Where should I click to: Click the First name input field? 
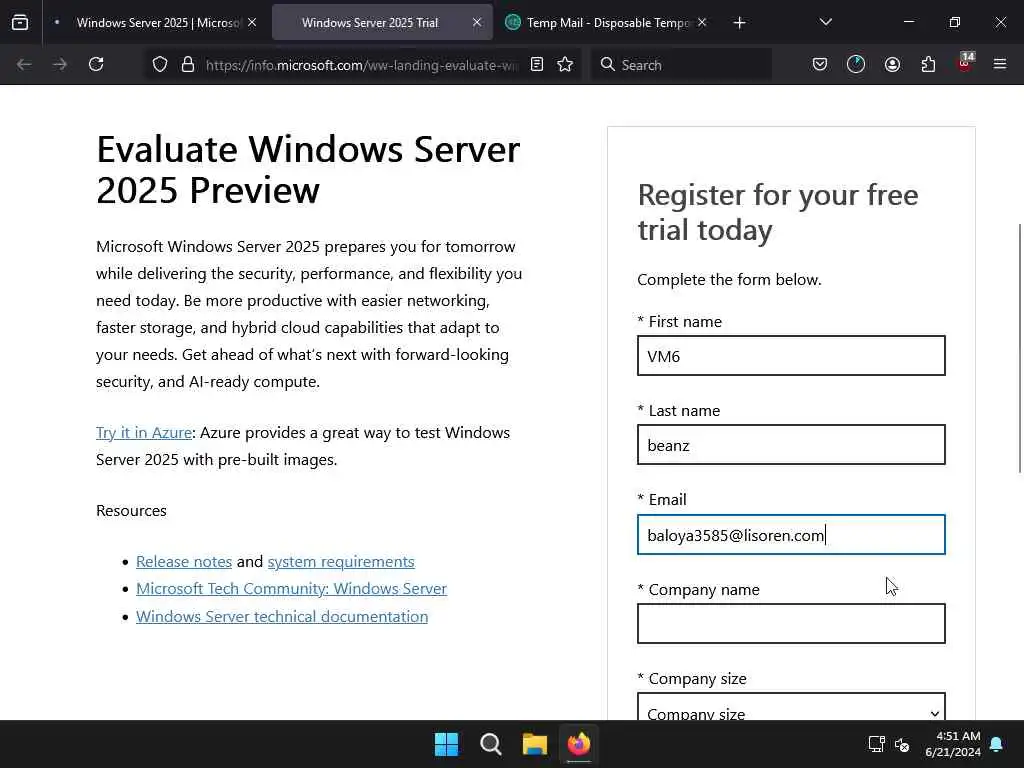coord(791,356)
